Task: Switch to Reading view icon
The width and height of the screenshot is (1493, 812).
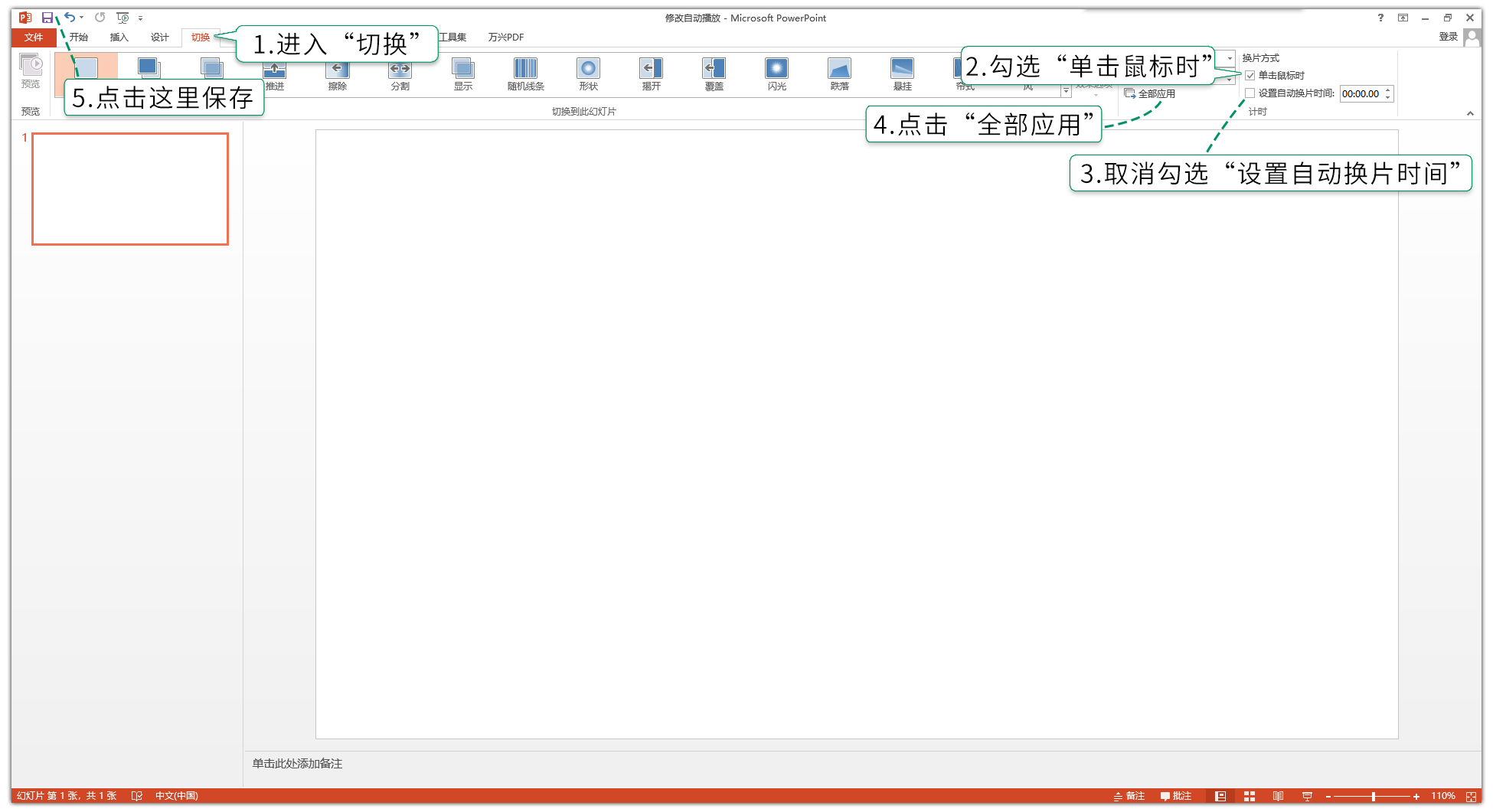Action: tap(1279, 796)
